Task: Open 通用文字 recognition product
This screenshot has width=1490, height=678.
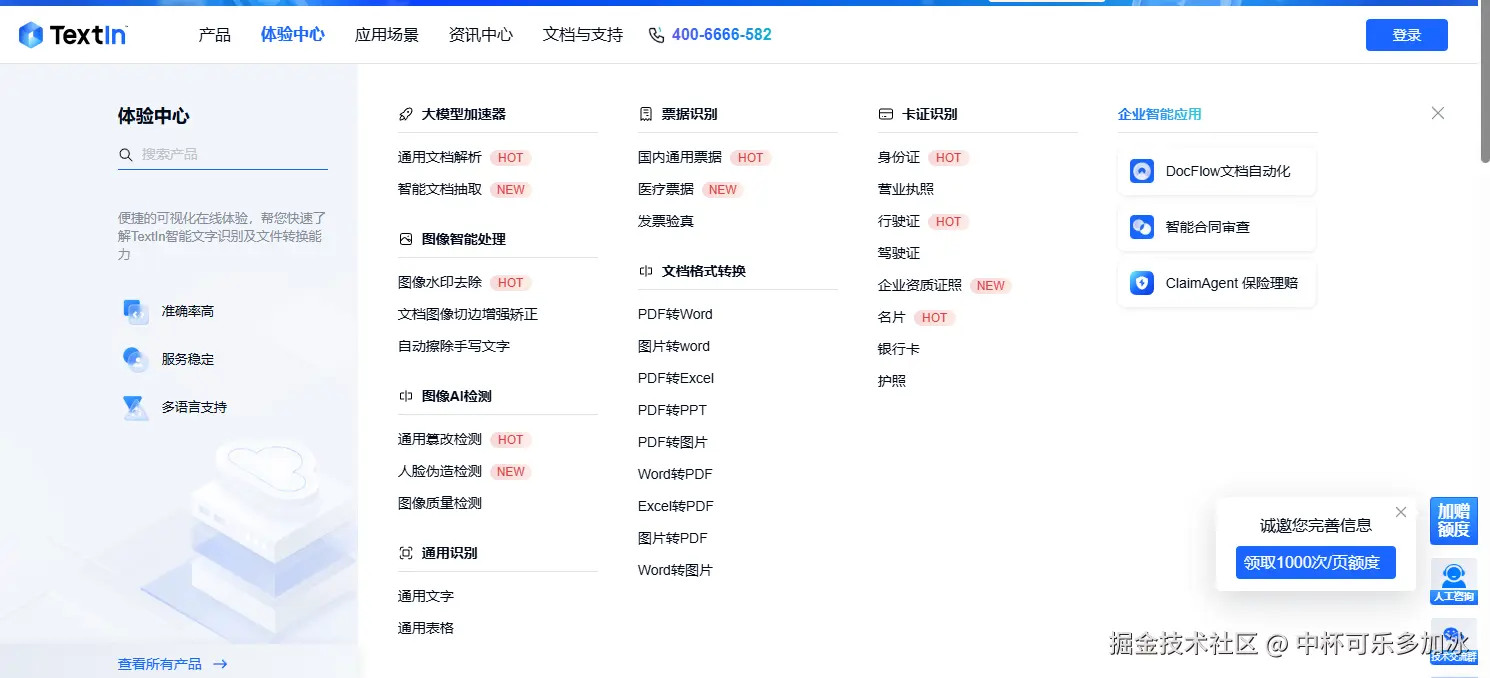Action: 426,597
